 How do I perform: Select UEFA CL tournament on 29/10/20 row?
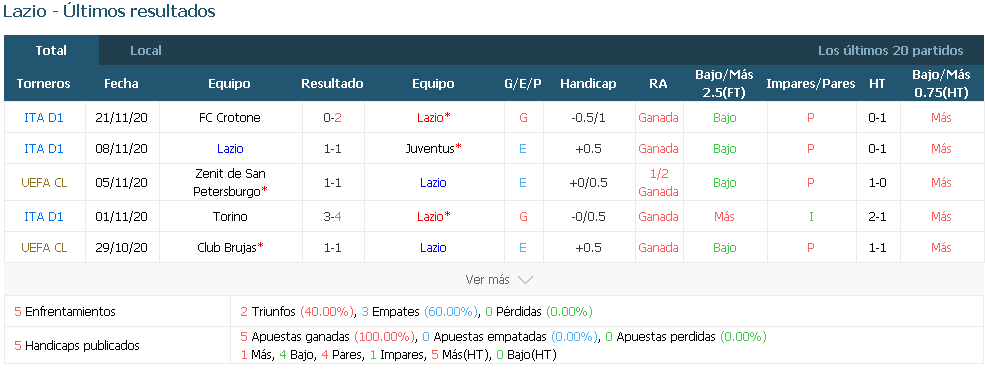(x=43, y=248)
